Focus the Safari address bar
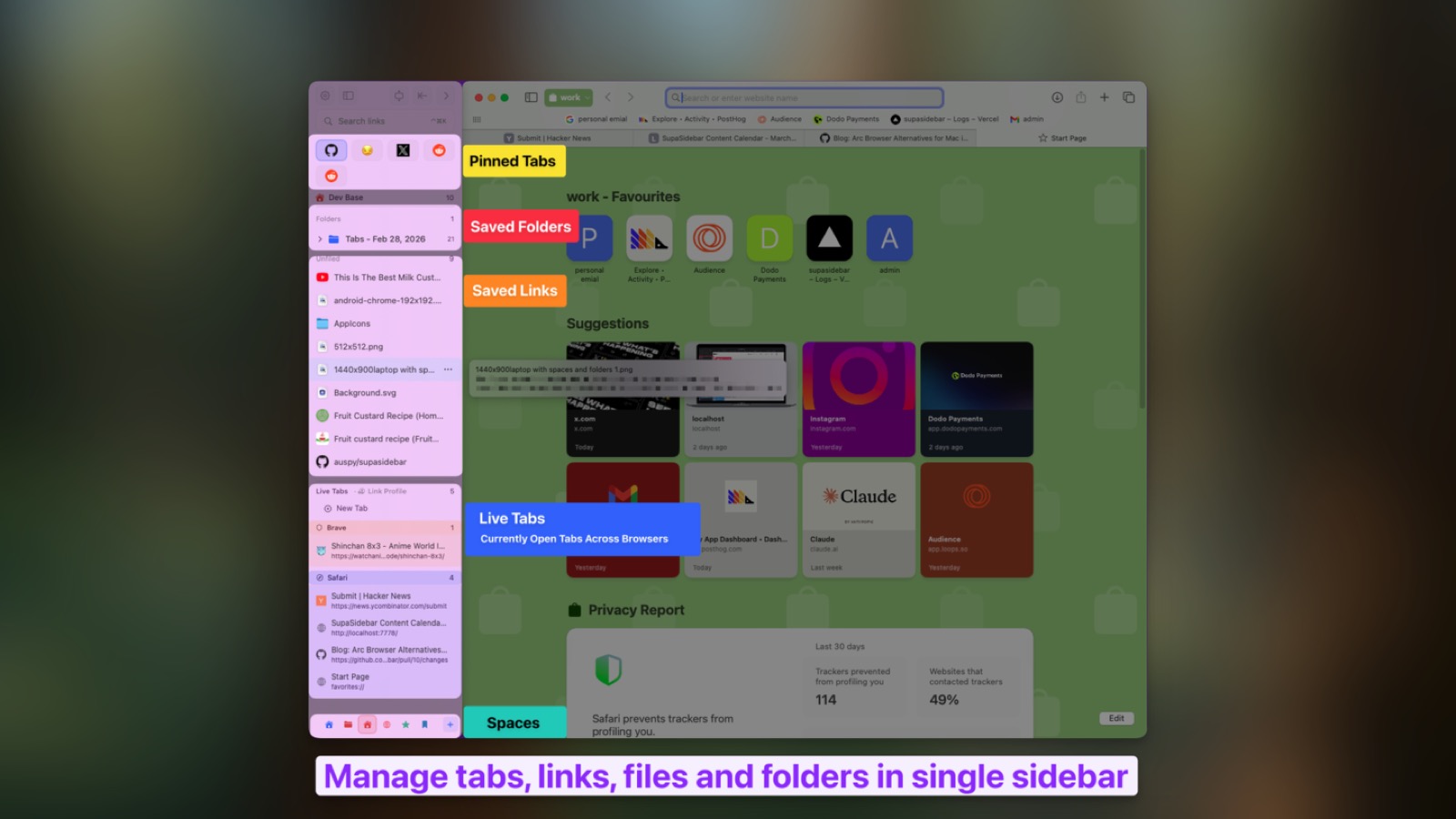 pos(804,97)
